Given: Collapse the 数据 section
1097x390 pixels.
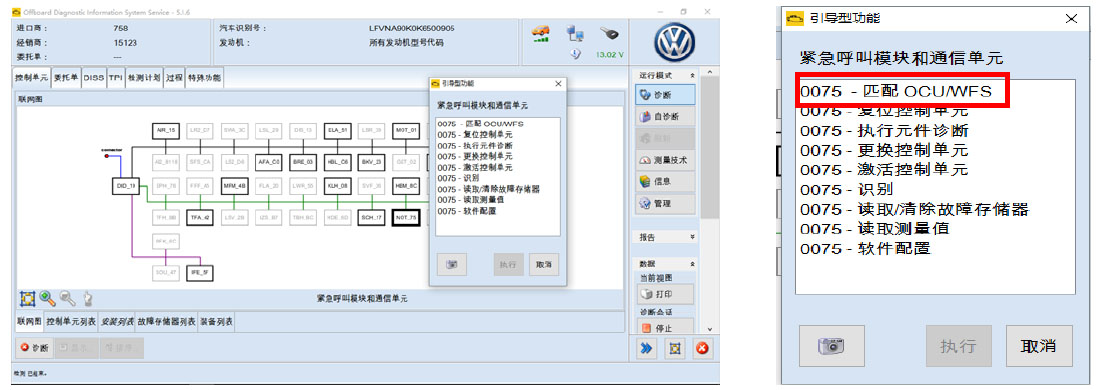Looking at the screenshot, I should click(x=693, y=263).
